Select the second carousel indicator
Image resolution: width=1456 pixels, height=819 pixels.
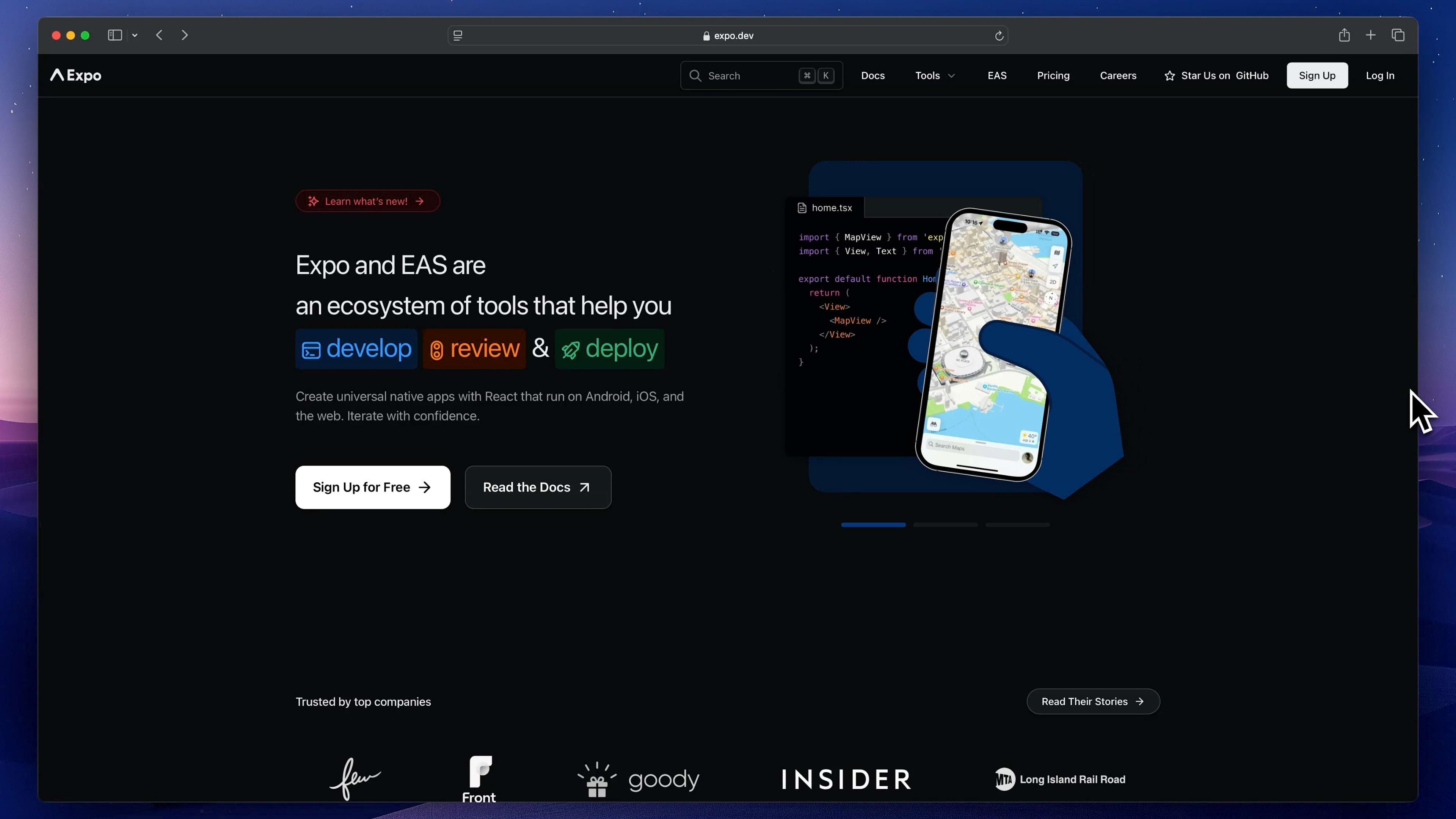pos(946,525)
